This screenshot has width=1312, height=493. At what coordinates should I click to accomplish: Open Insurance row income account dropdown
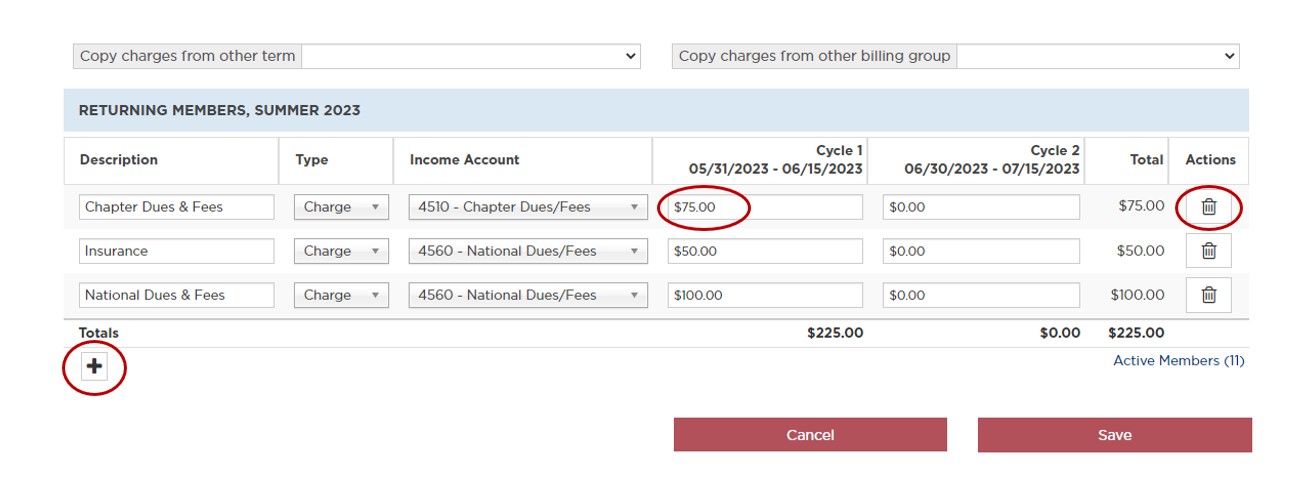pos(528,251)
